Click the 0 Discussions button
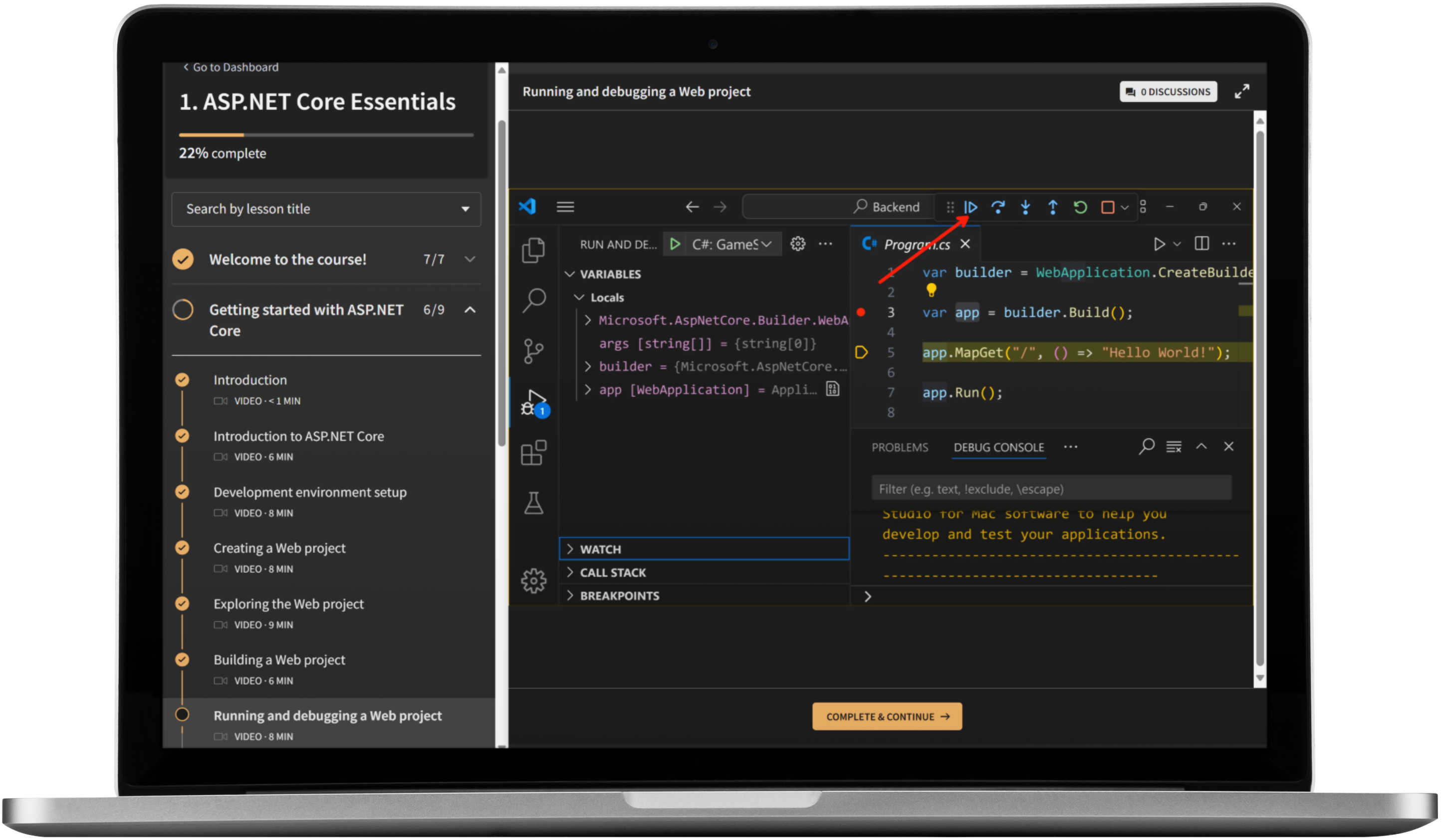The height and width of the screenshot is (840, 1444). pyautogui.click(x=1168, y=92)
